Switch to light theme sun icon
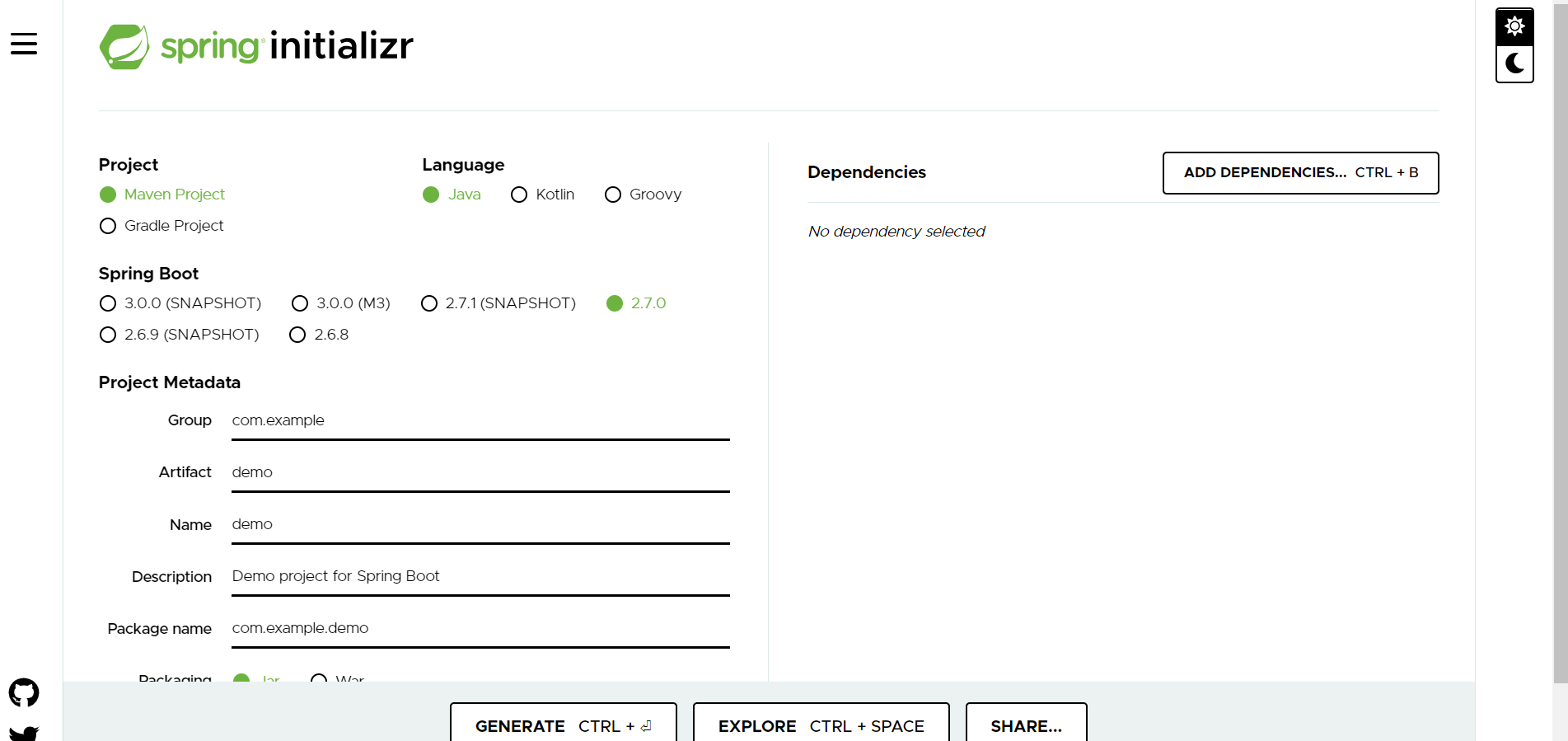This screenshot has height=741, width=1568. click(x=1514, y=26)
